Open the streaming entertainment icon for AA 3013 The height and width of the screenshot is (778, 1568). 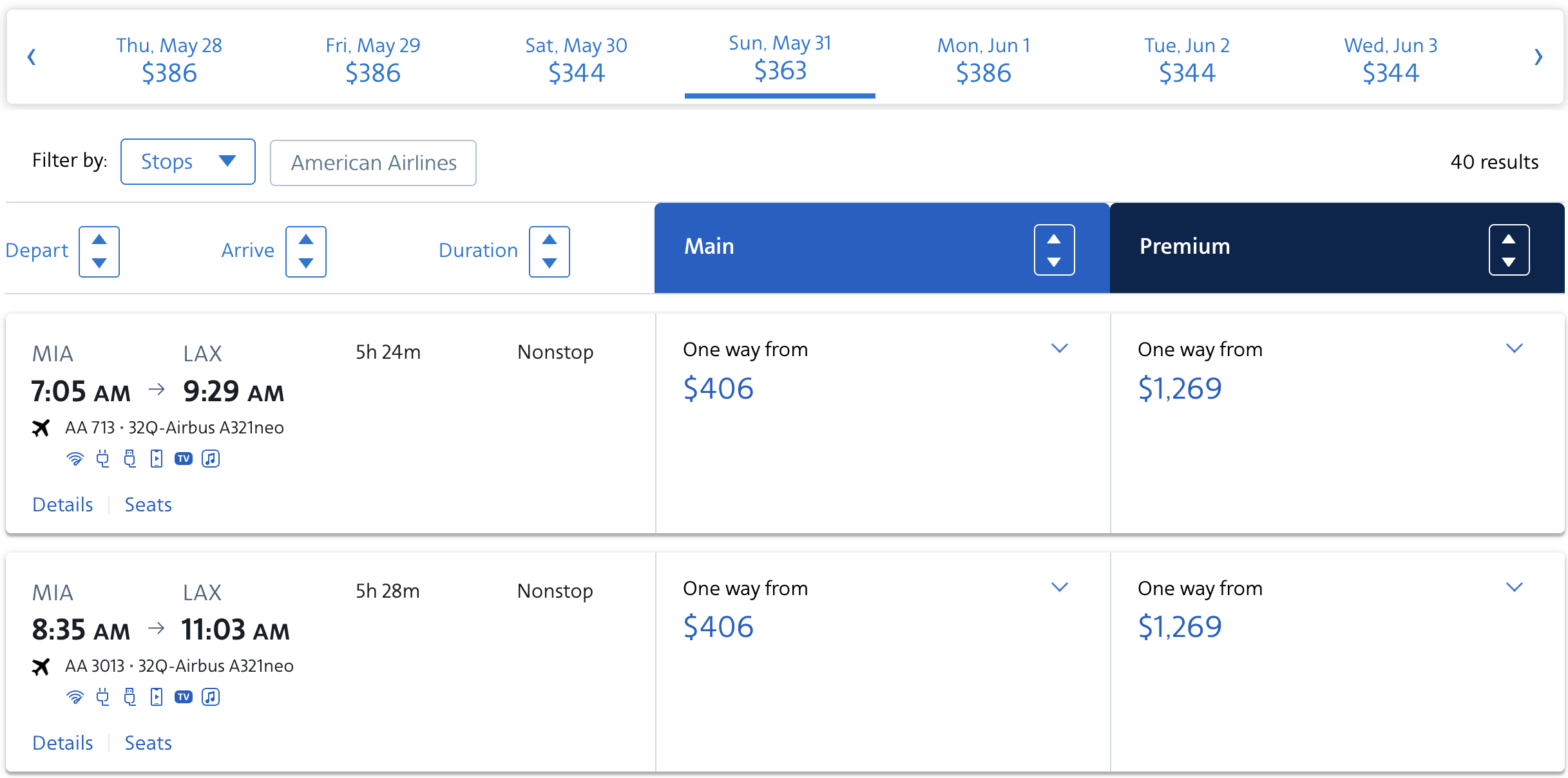tap(156, 697)
